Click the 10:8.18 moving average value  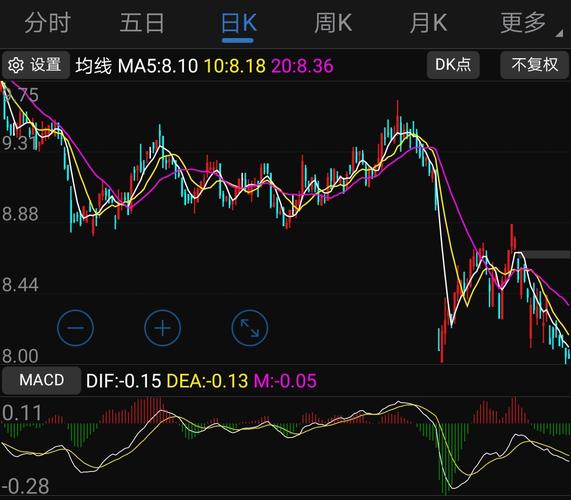[235, 66]
